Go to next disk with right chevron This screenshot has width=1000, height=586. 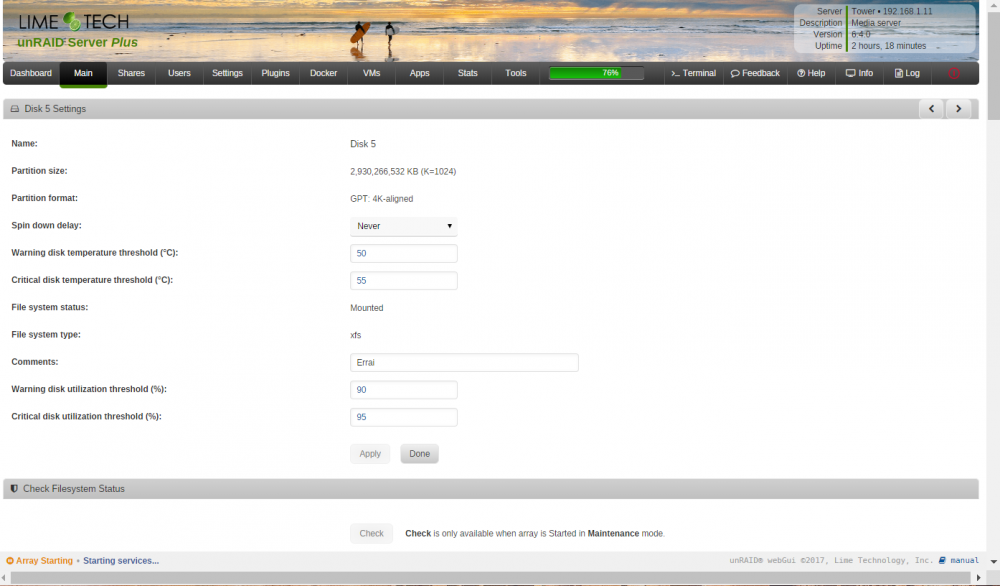[x=959, y=109]
